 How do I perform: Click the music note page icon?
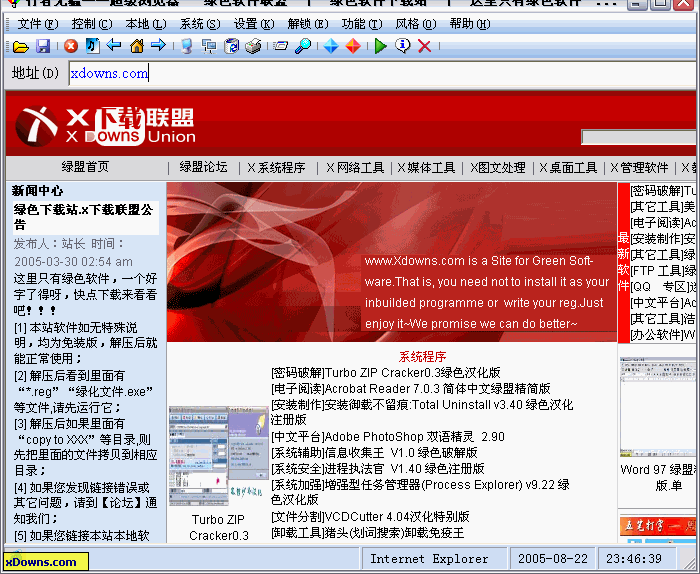pyautogui.click(x=92, y=46)
